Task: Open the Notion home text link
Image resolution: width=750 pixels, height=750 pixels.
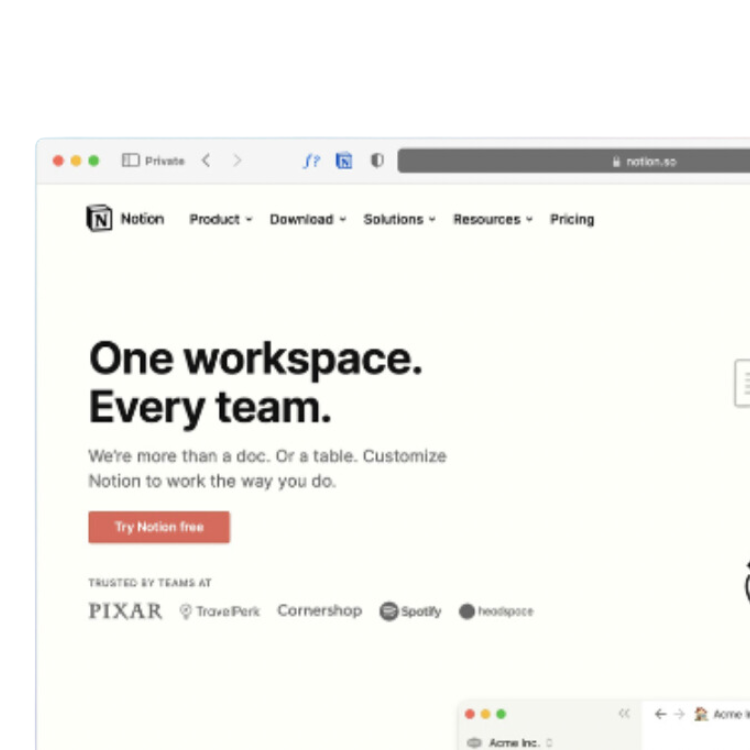Action: [142, 219]
